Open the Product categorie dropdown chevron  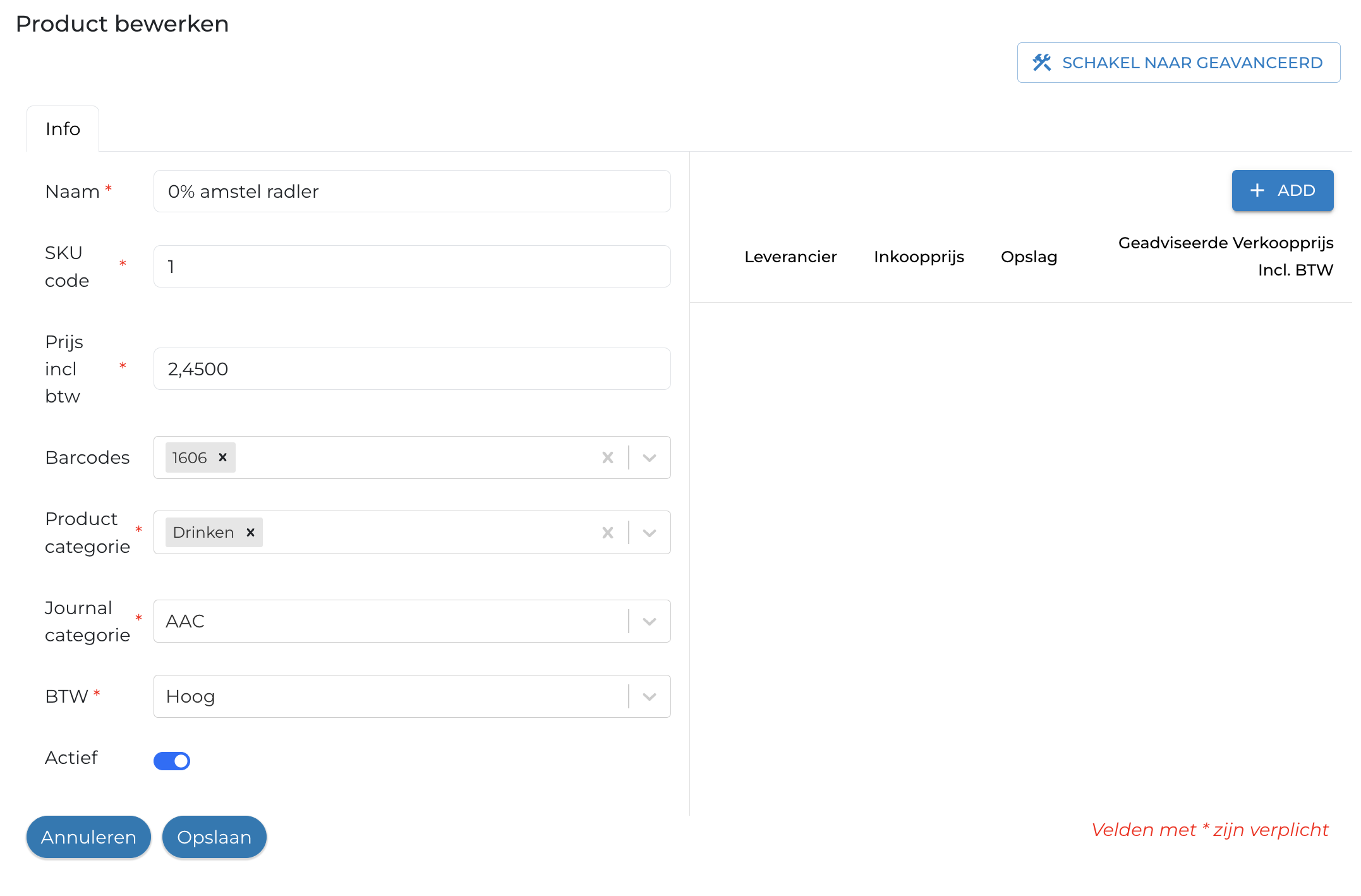tap(650, 533)
